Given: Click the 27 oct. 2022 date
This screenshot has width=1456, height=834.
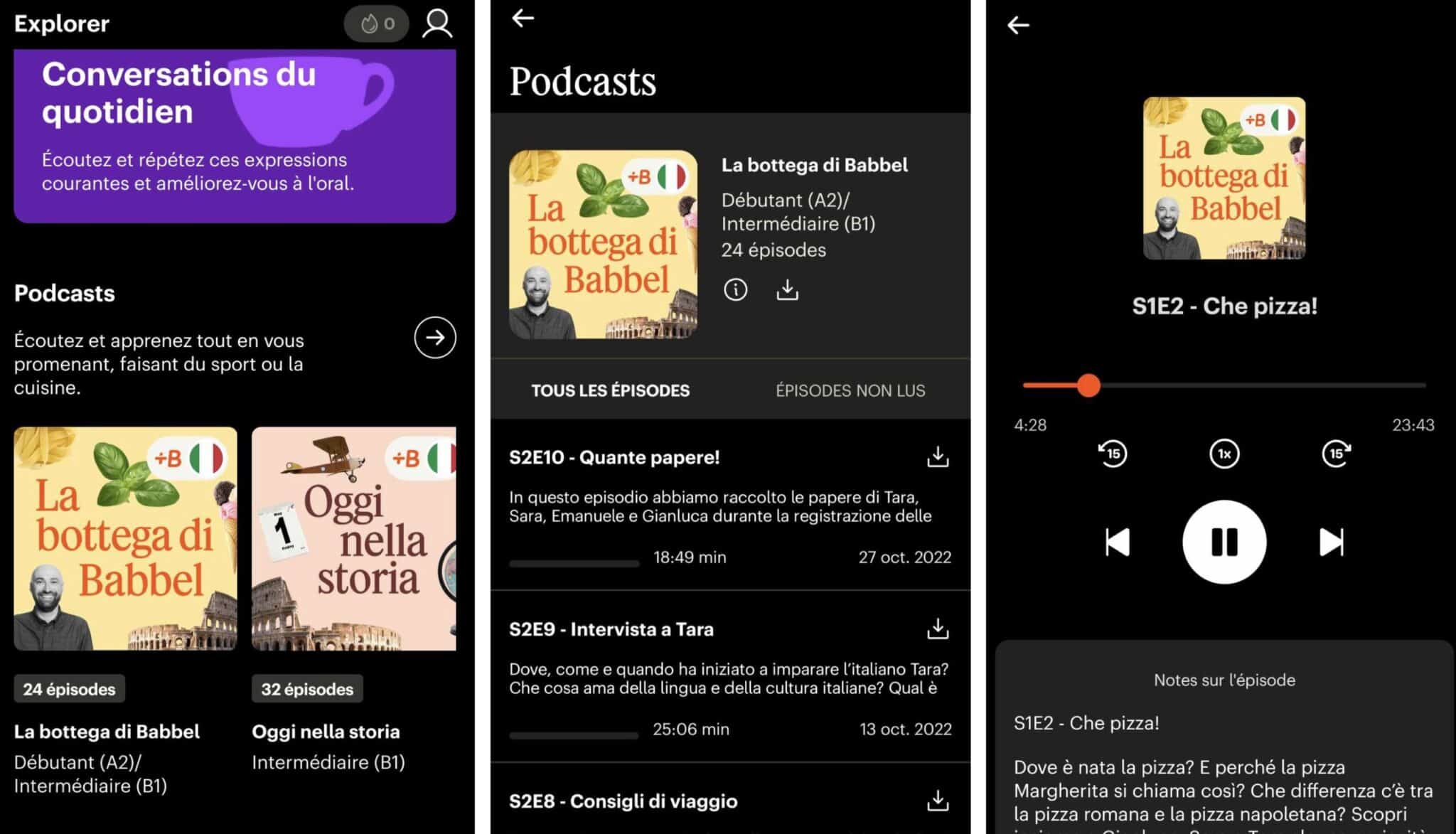Looking at the screenshot, I should click(x=904, y=557).
